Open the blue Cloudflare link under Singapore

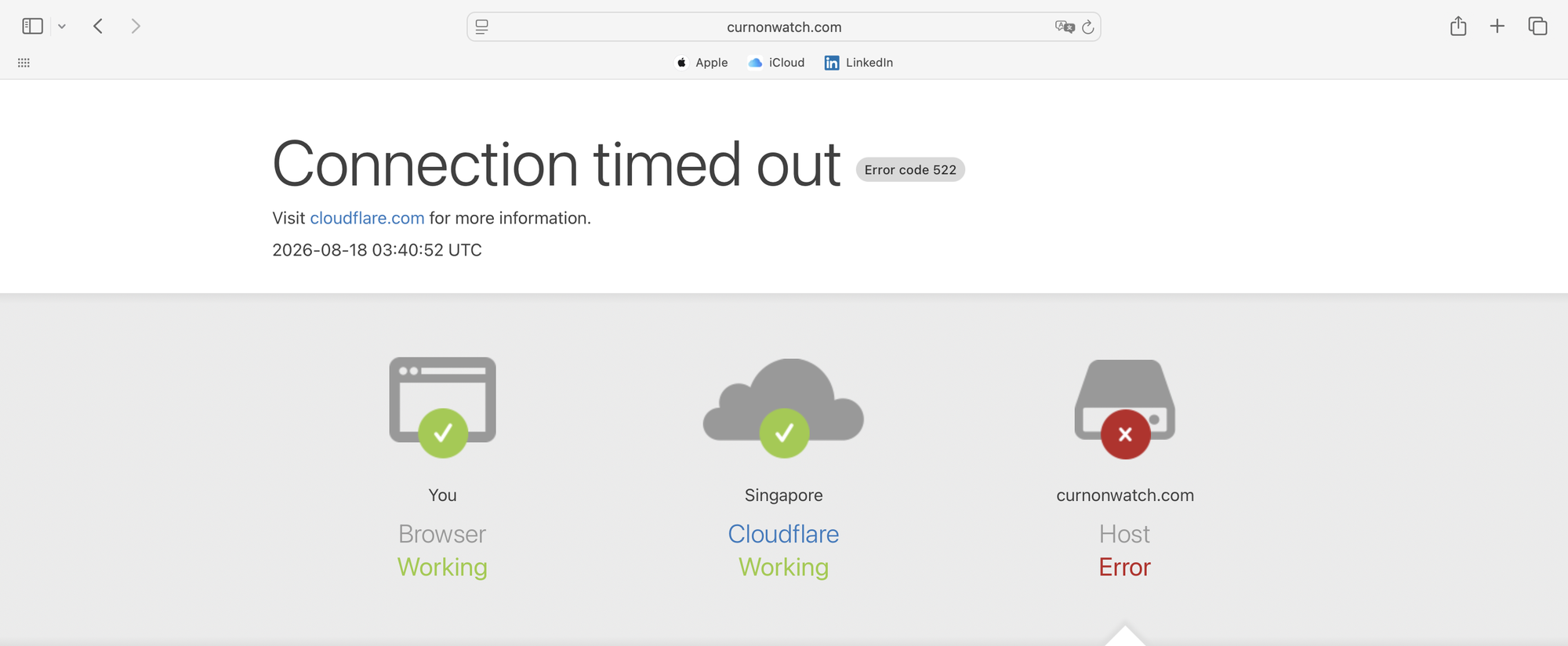(x=783, y=534)
